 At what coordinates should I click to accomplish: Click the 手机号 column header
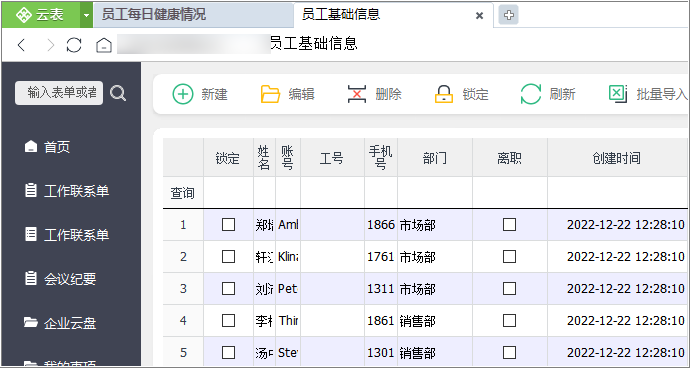point(381,158)
